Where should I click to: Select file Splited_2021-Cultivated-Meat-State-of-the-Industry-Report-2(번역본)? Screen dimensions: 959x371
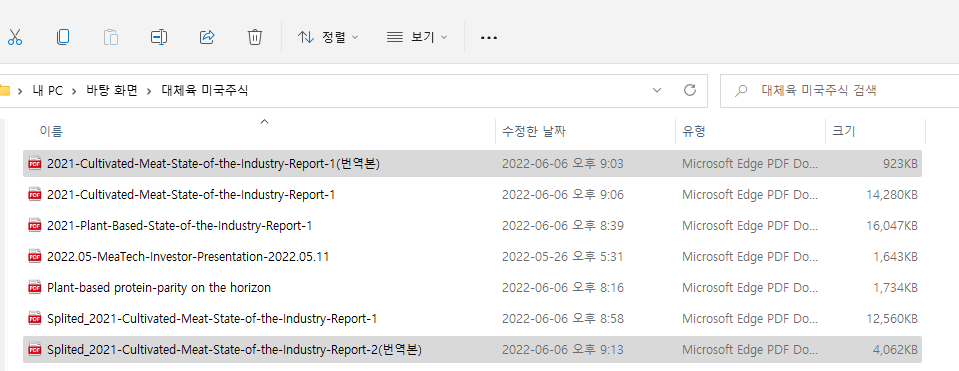point(472,350)
